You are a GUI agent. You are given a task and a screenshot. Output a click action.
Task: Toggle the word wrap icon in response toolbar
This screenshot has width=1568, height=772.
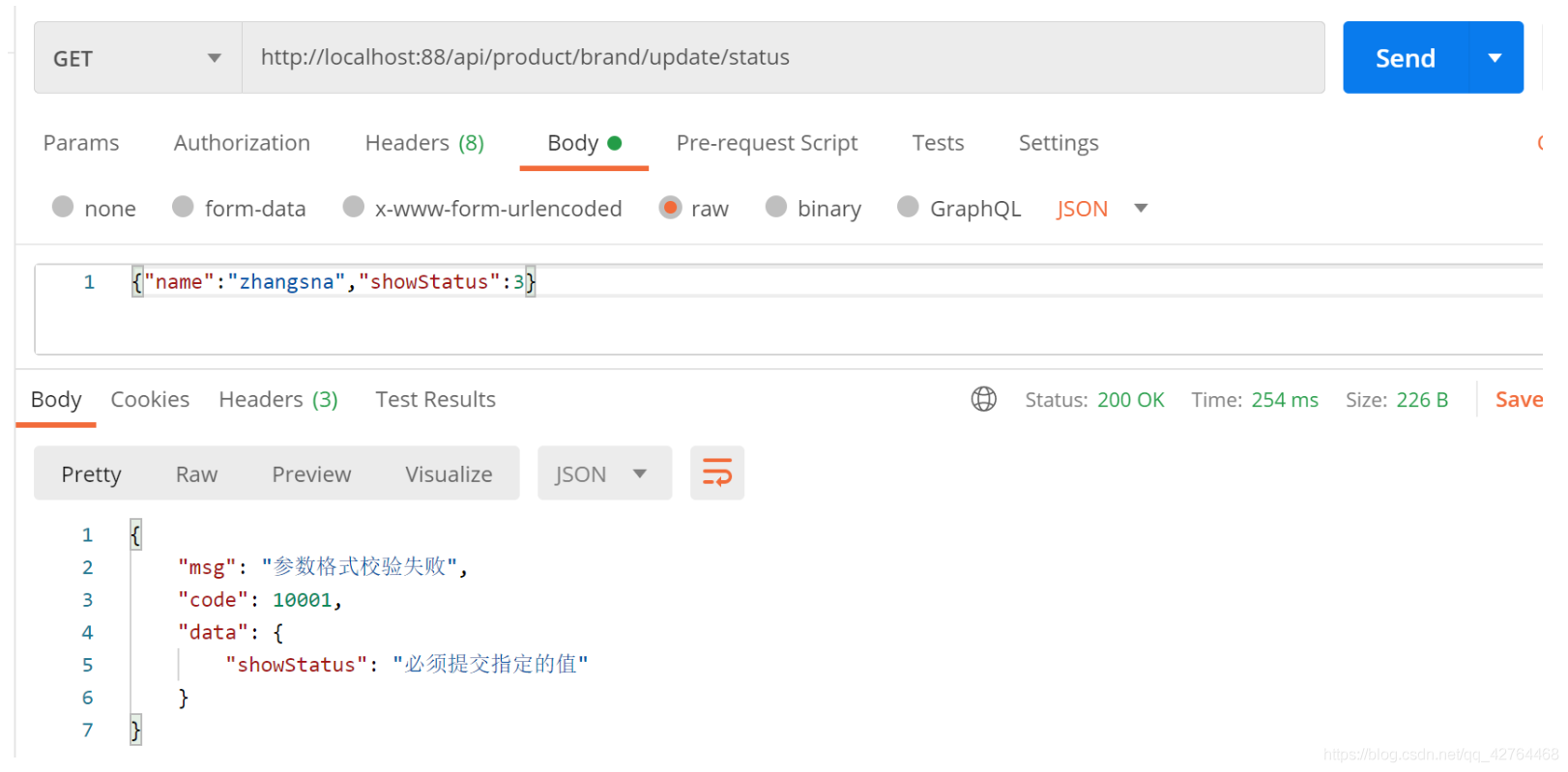pyautogui.click(x=717, y=473)
